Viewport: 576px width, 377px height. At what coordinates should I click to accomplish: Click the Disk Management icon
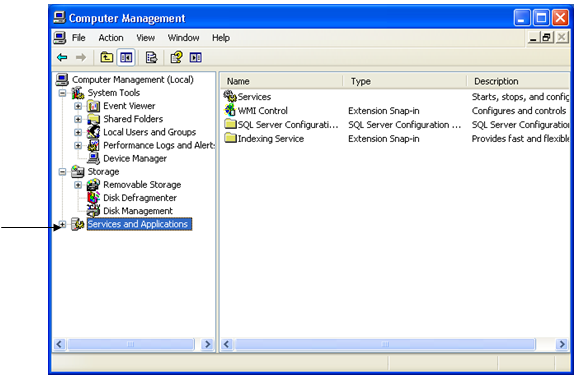pyautogui.click(x=93, y=211)
